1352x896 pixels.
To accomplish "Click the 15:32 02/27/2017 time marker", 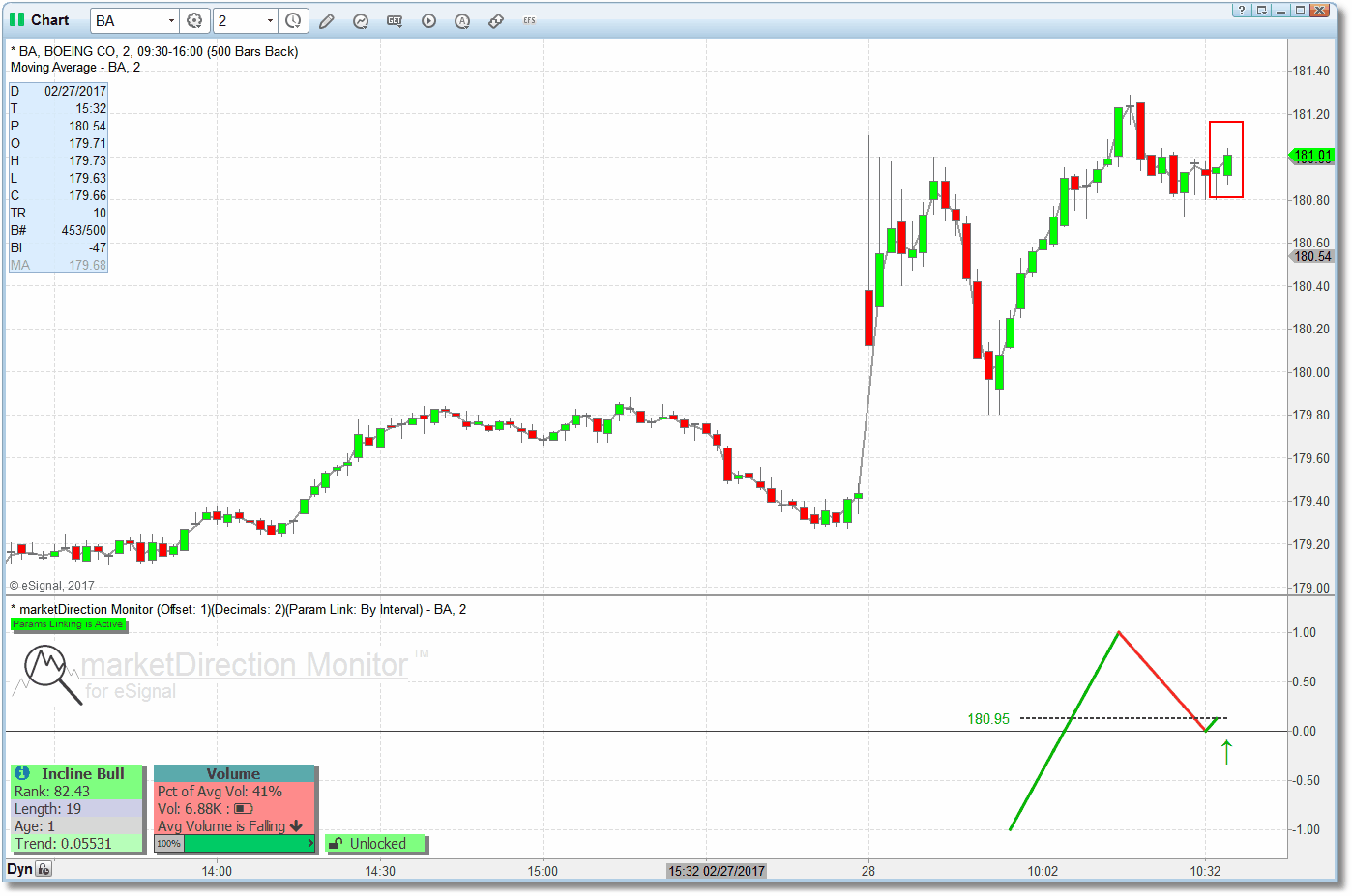I will click(x=717, y=871).
